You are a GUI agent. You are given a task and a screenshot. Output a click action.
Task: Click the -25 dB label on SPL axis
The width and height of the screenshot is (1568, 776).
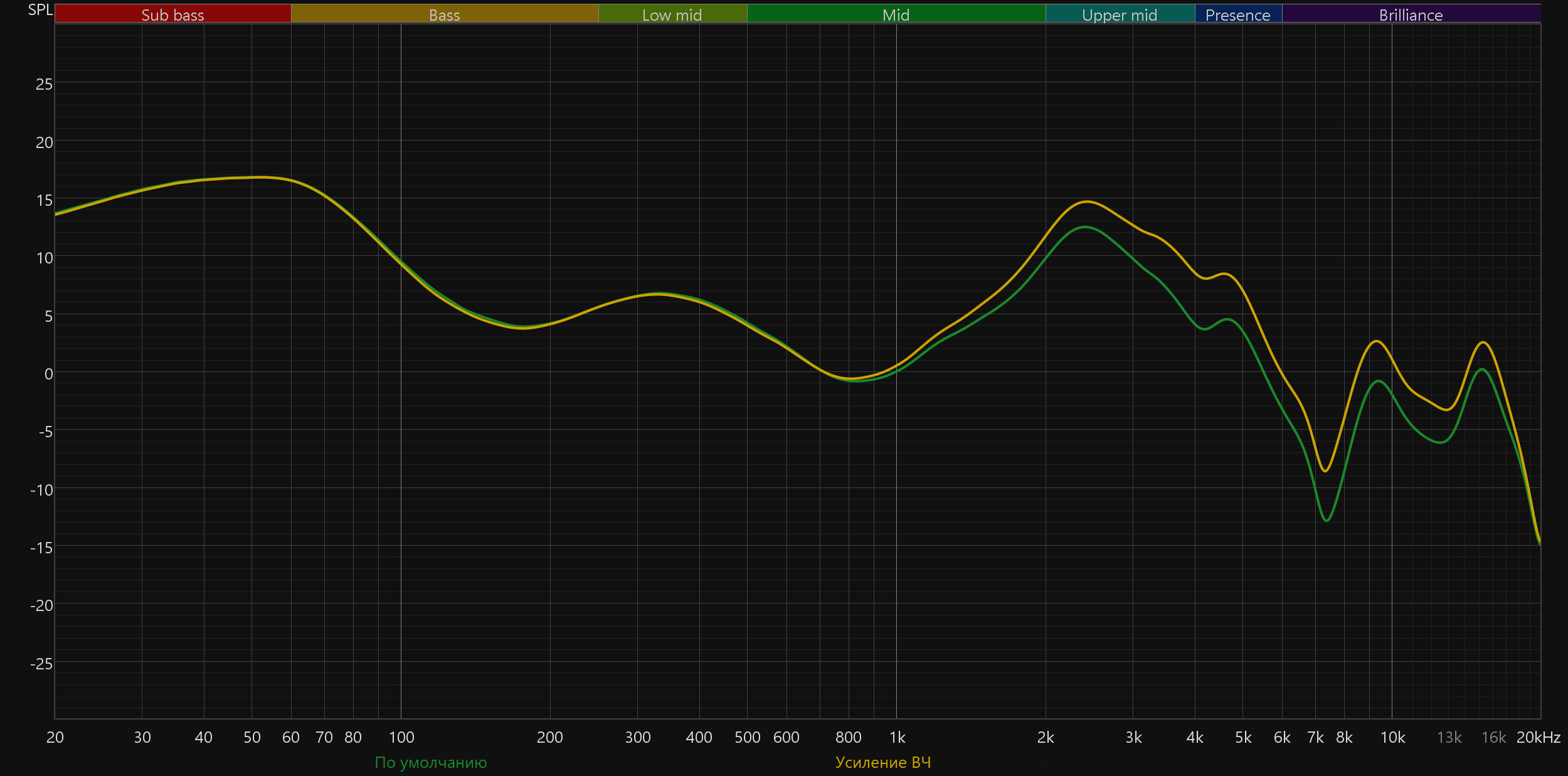41,663
